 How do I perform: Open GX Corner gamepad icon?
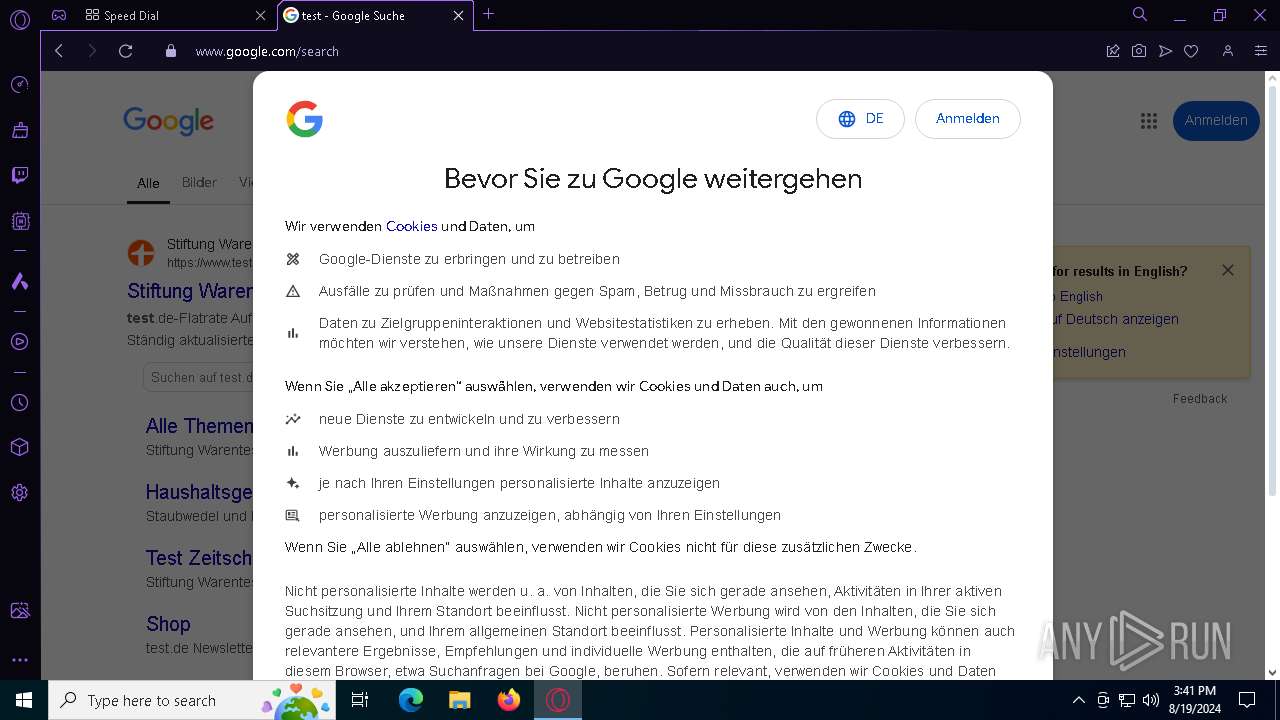click(x=59, y=15)
